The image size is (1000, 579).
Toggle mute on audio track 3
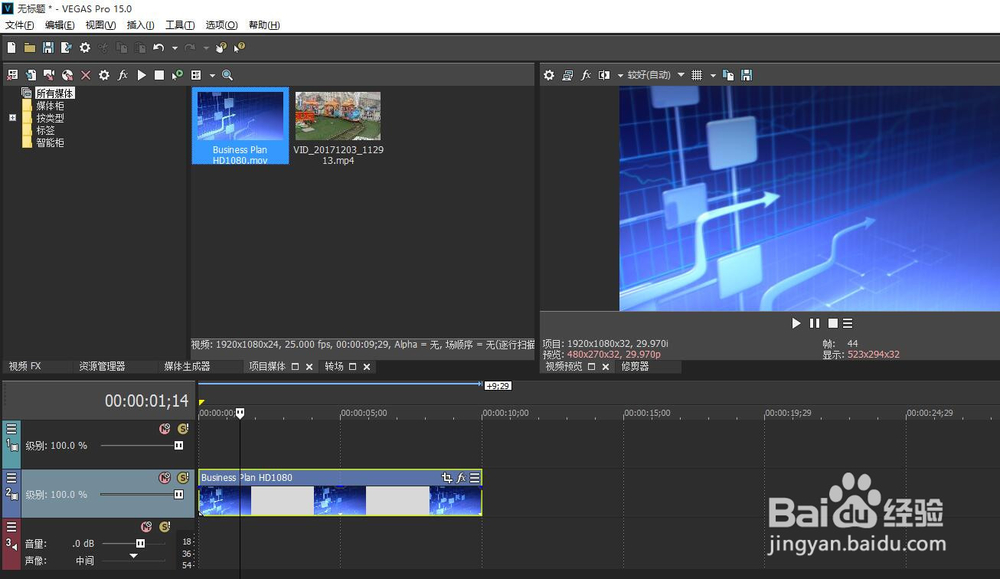tap(146, 526)
